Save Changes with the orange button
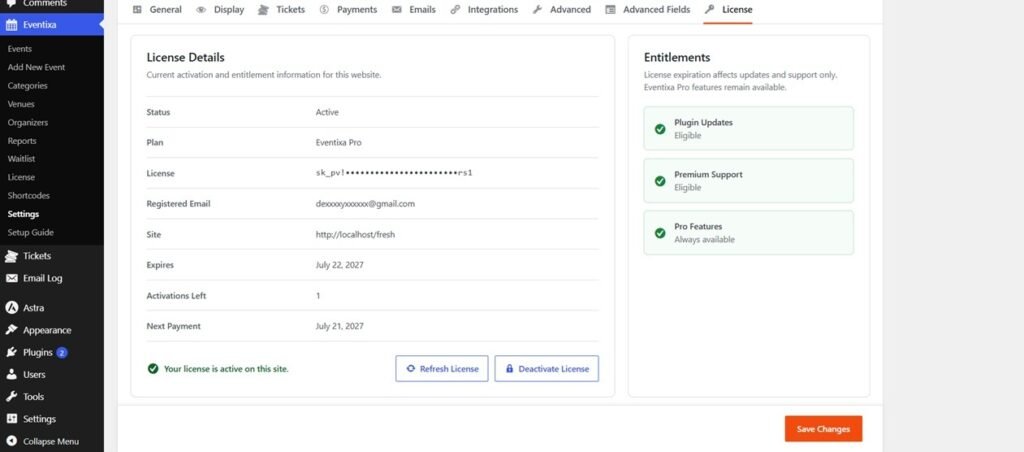The width and height of the screenshot is (1024, 452). pyautogui.click(x=824, y=429)
